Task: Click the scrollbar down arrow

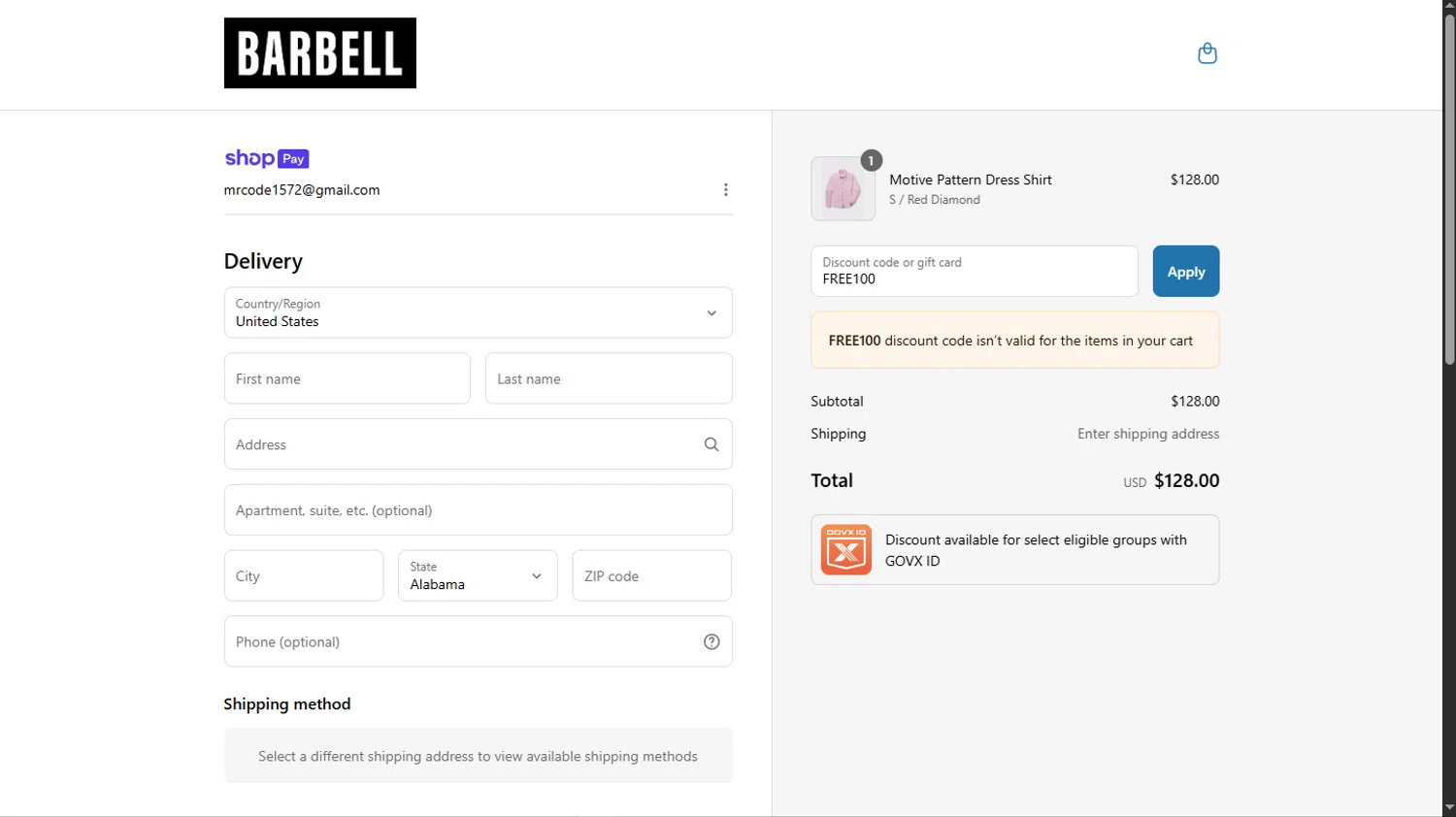Action: pyautogui.click(x=1449, y=808)
